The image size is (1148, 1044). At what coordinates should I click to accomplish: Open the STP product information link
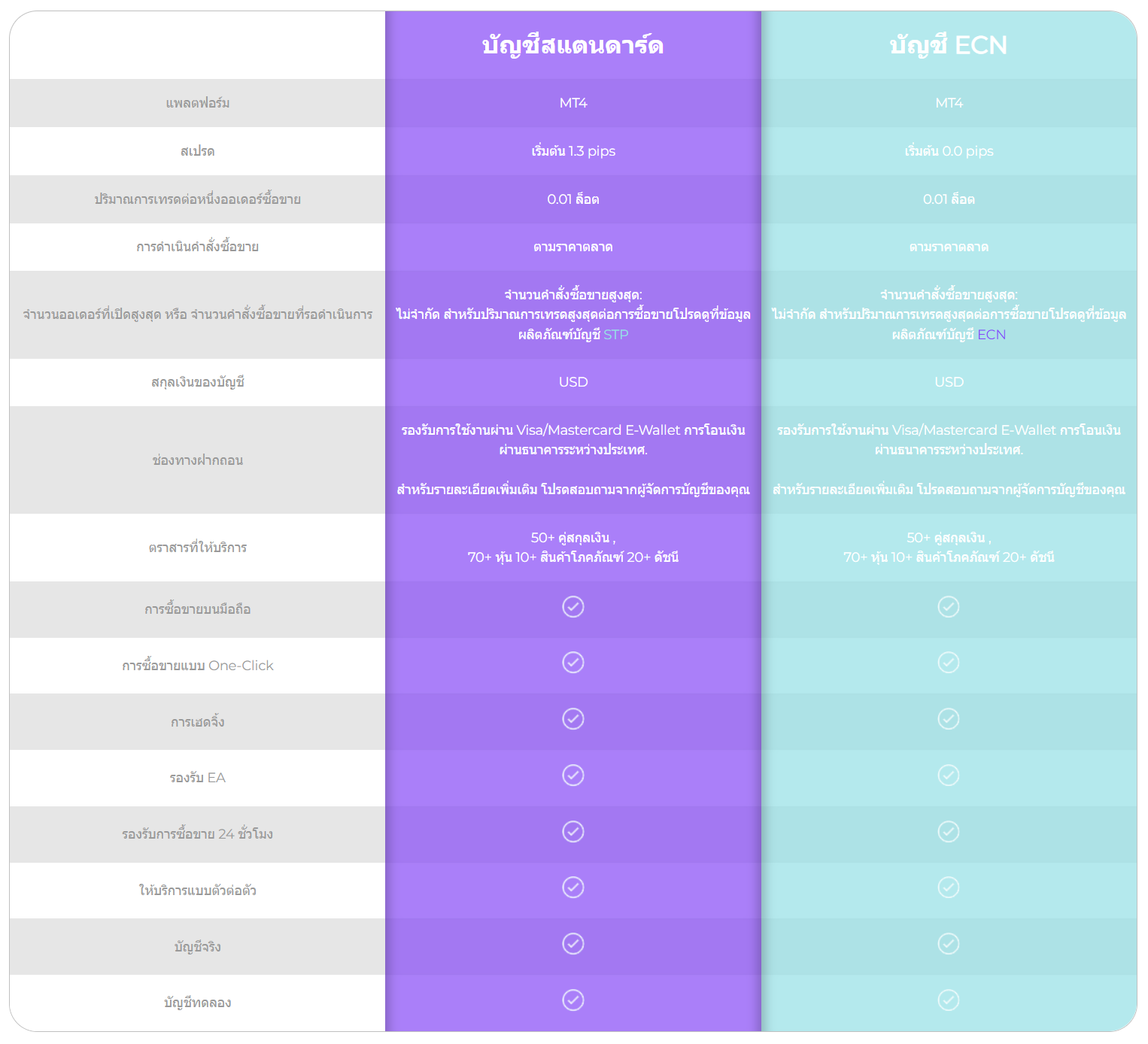pyautogui.click(x=616, y=335)
